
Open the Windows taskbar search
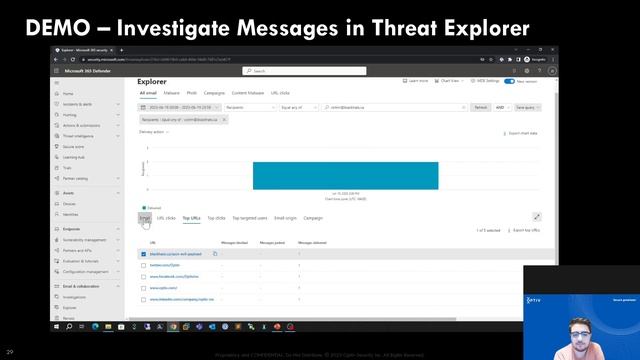[x=69, y=327]
